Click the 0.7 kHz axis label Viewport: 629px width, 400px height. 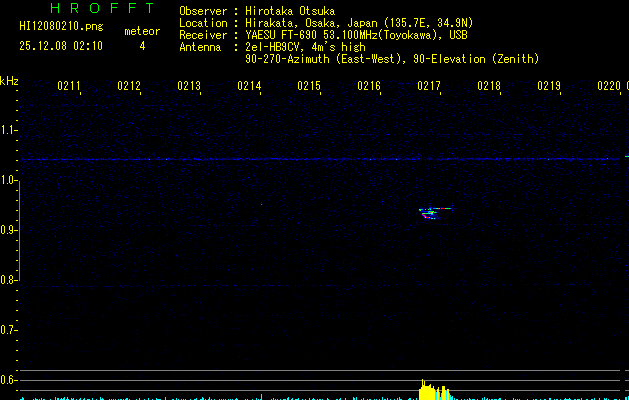[x=8, y=330]
